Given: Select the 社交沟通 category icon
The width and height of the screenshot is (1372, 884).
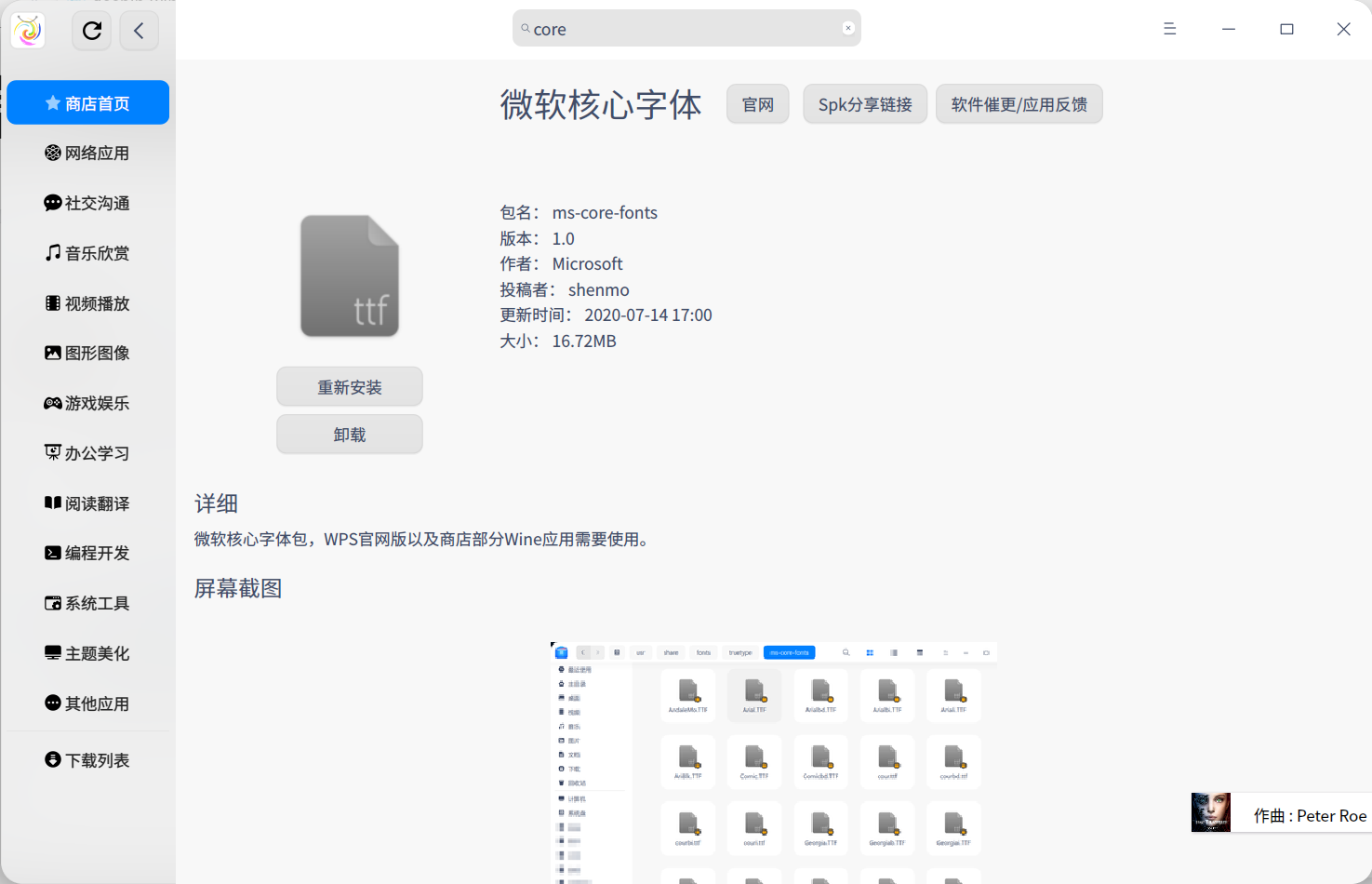Looking at the screenshot, I should [x=87, y=203].
